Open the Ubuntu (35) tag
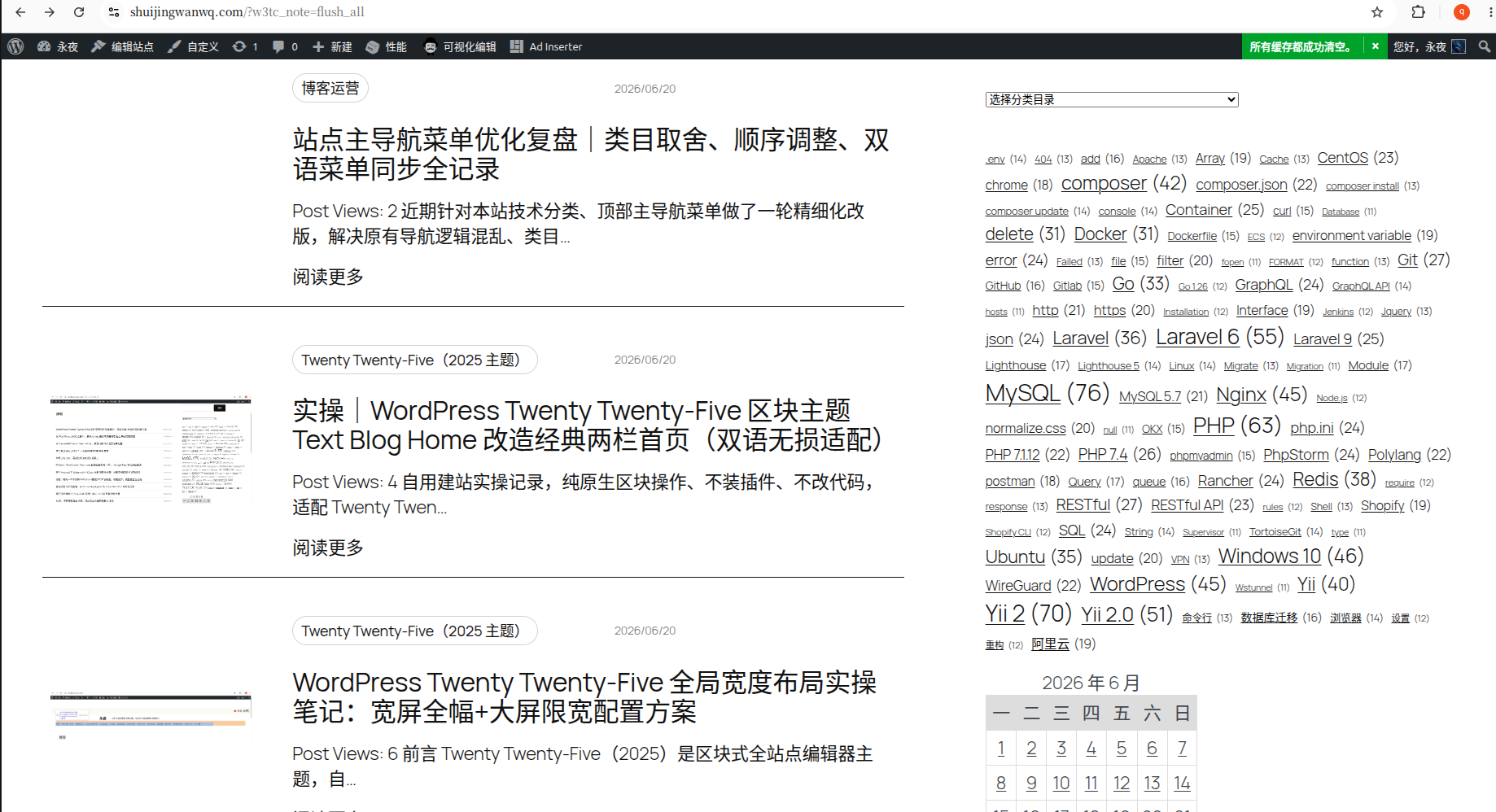The width and height of the screenshot is (1496, 812). 1015,557
